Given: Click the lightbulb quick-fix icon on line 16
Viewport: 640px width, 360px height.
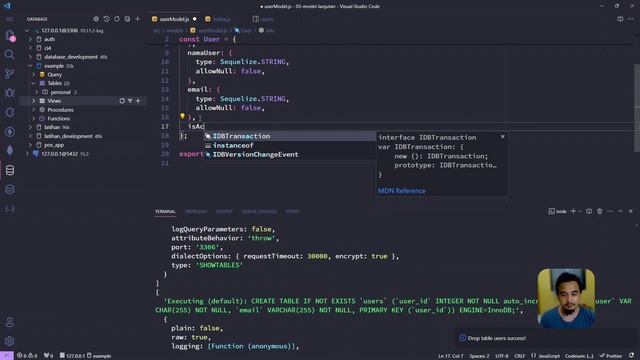Looking at the screenshot, I should (182, 117).
